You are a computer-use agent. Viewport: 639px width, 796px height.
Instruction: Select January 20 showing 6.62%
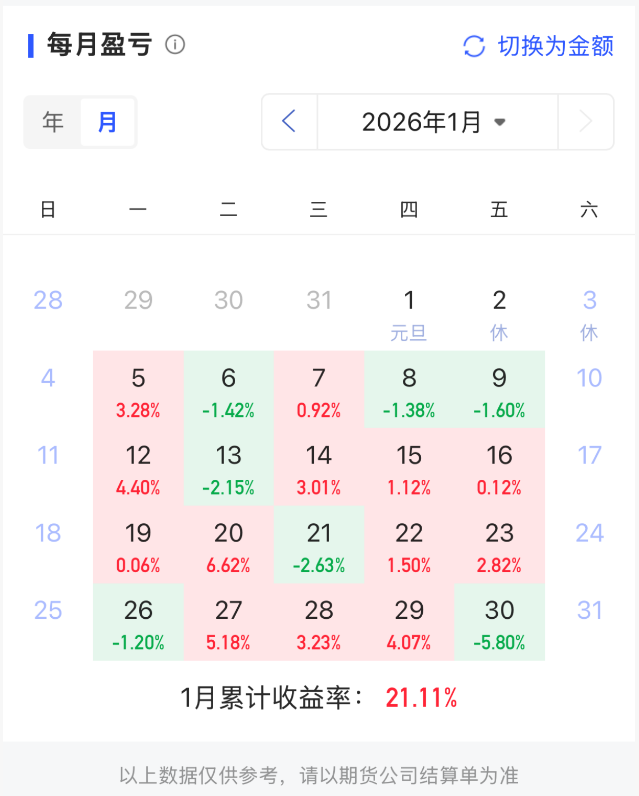(228, 544)
